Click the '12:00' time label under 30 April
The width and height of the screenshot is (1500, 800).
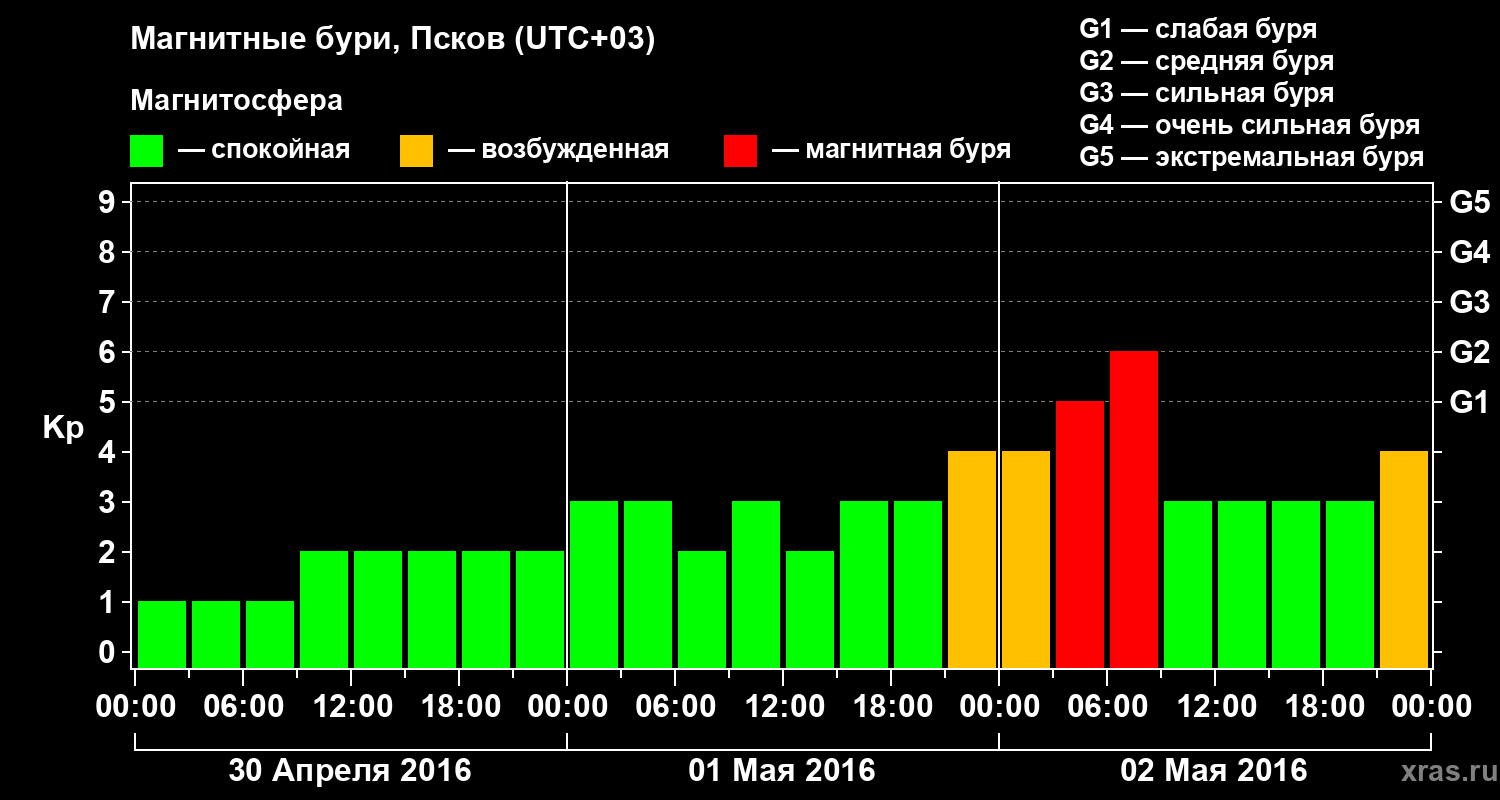click(x=351, y=707)
